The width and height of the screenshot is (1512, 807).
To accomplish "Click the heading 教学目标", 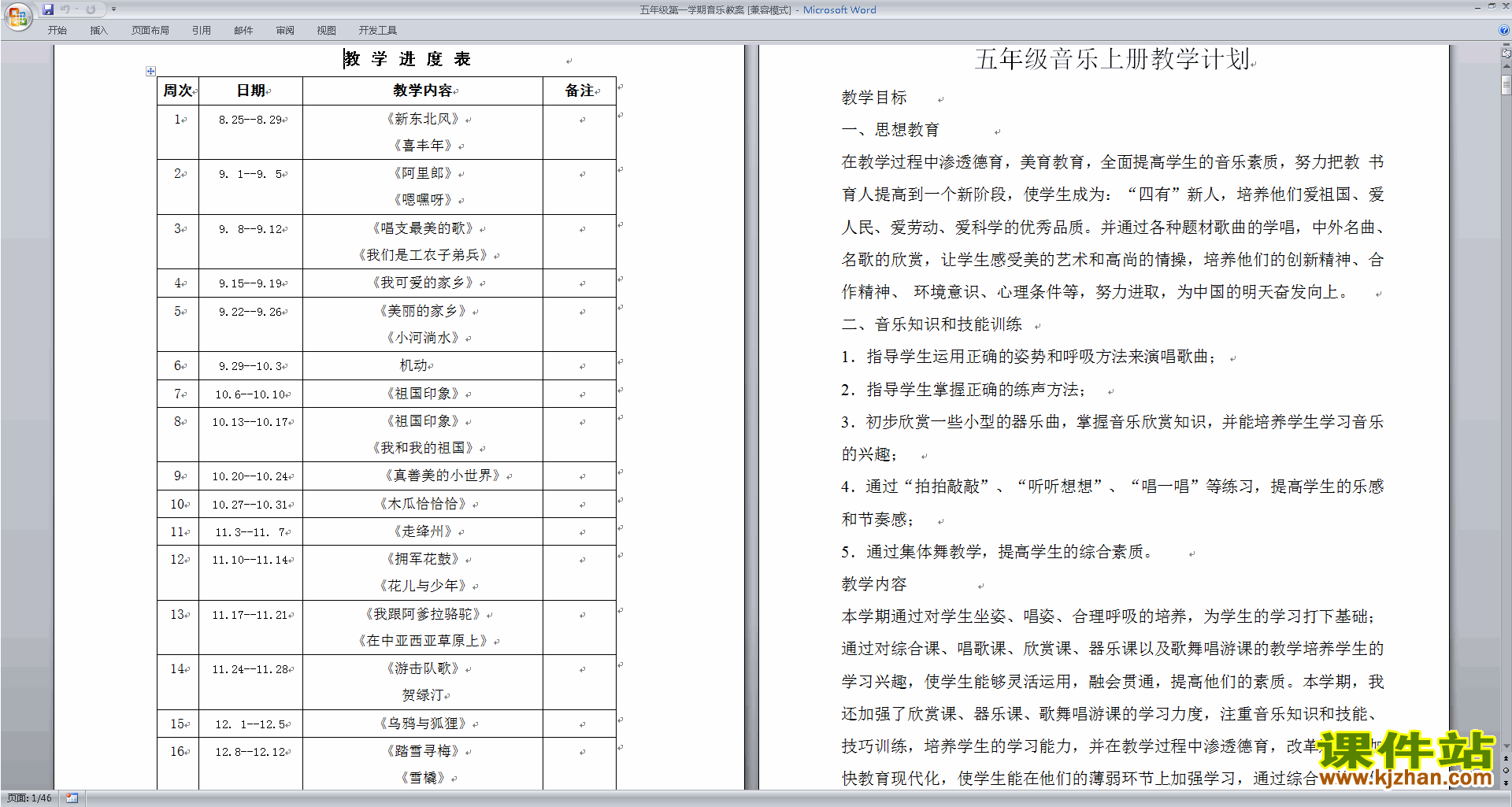I will pyautogui.click(x=874, y=98).
